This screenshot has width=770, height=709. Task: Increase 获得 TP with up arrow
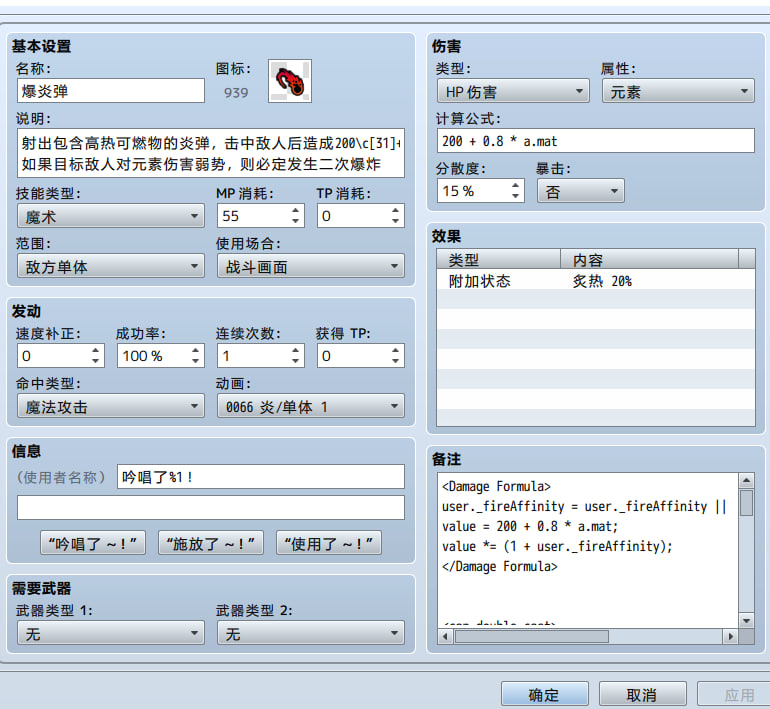coord(396,350)
